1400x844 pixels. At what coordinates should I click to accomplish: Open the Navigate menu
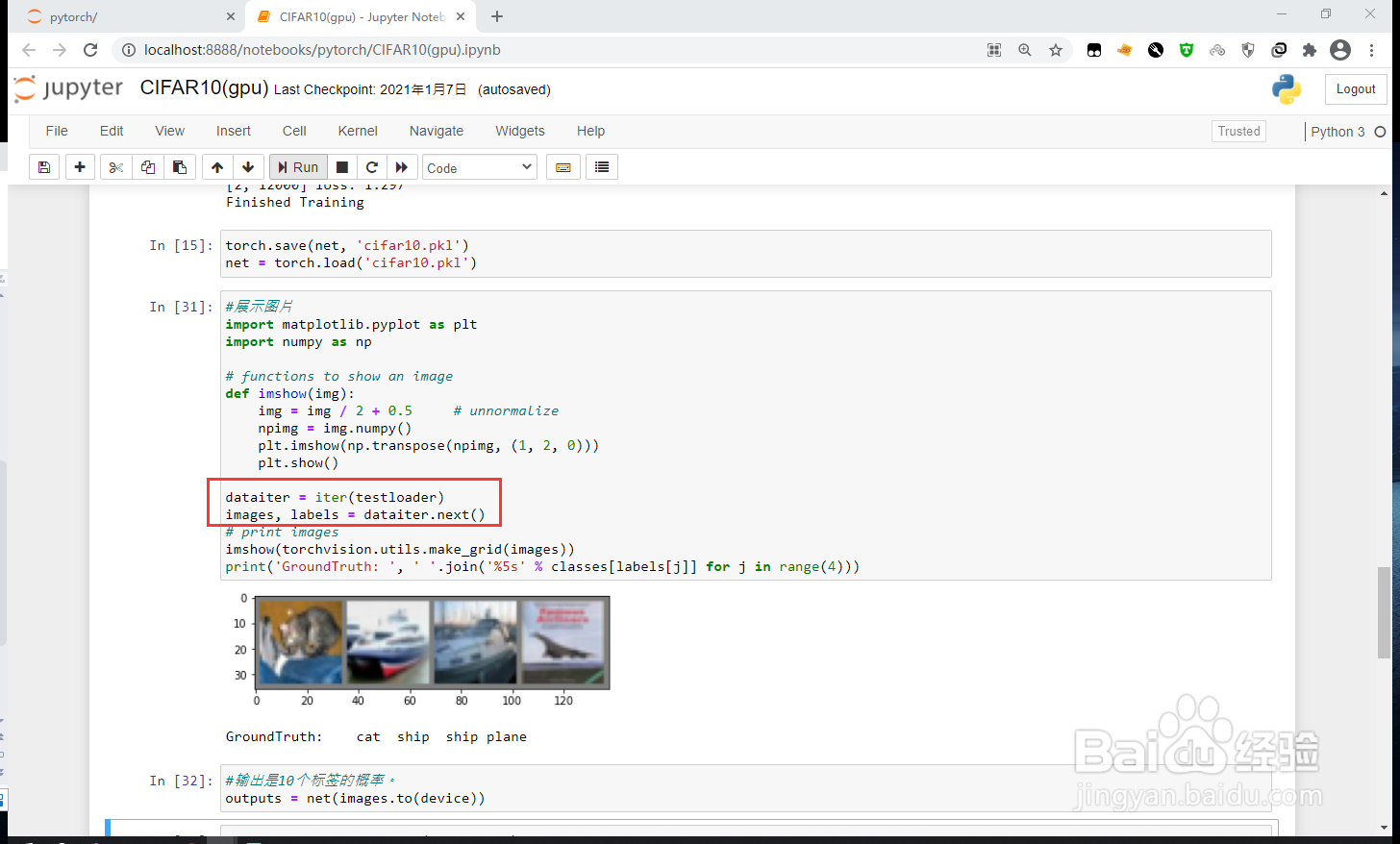[437, 131]
